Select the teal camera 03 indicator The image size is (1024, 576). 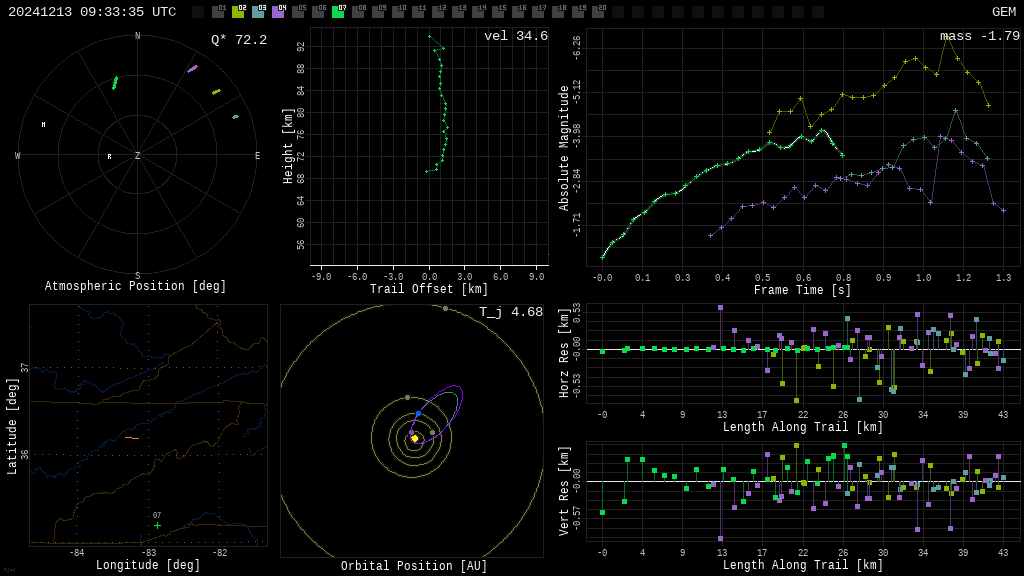[x=258, y=12]
